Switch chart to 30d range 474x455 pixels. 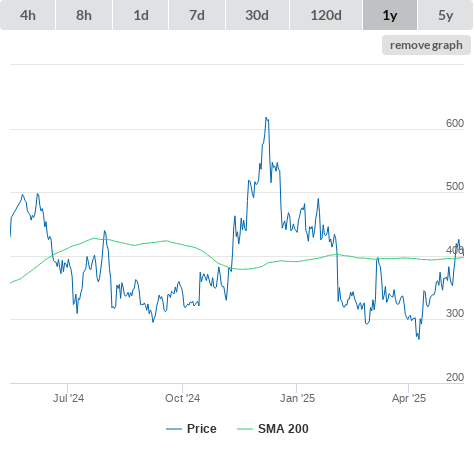(257, 15)
